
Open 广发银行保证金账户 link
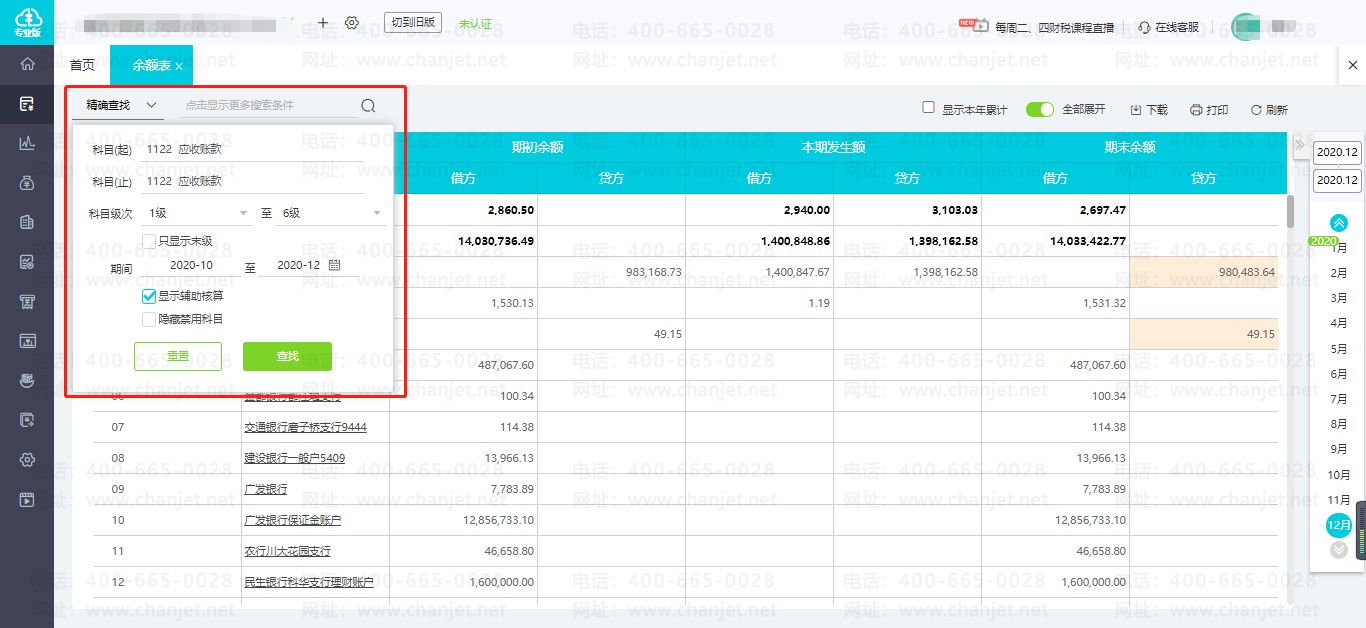293,520
